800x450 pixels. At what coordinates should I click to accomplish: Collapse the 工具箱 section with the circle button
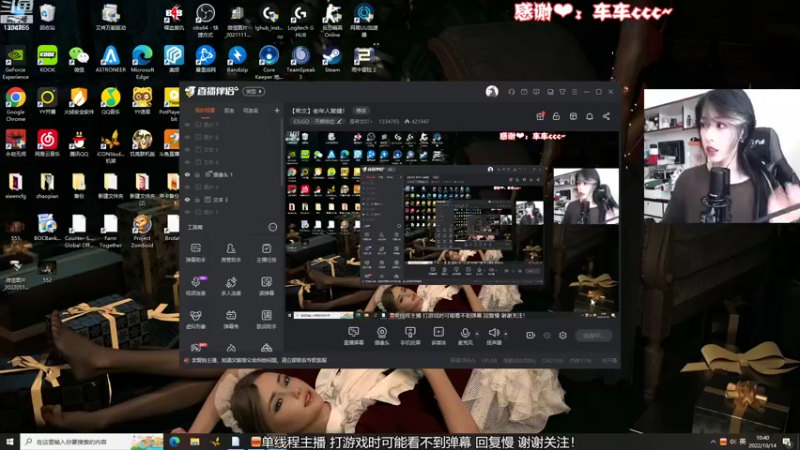tap(273, 227)
